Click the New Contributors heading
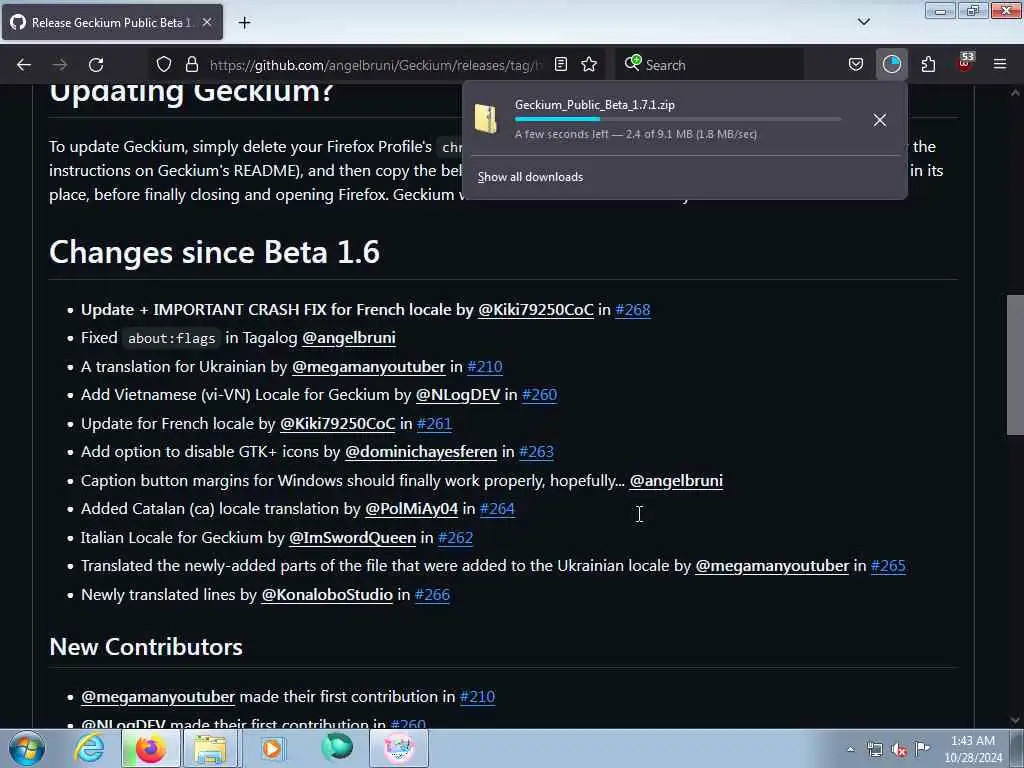The image size is (1024, 768). coord(146,647)
